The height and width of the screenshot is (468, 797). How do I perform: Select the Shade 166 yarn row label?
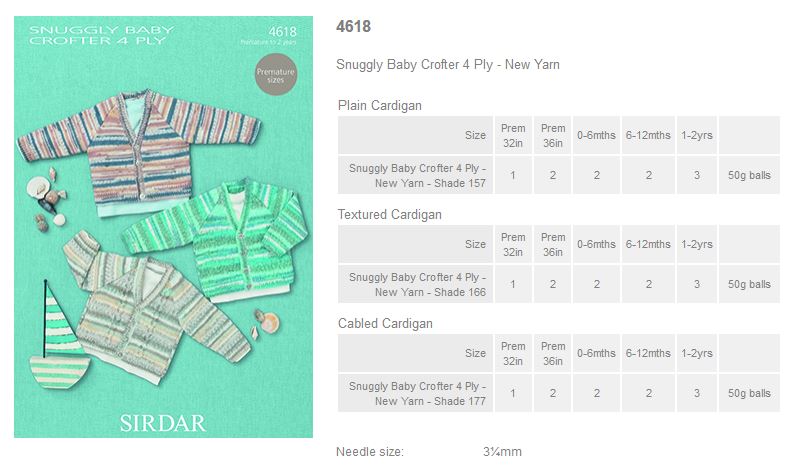(x=415, y=285)
